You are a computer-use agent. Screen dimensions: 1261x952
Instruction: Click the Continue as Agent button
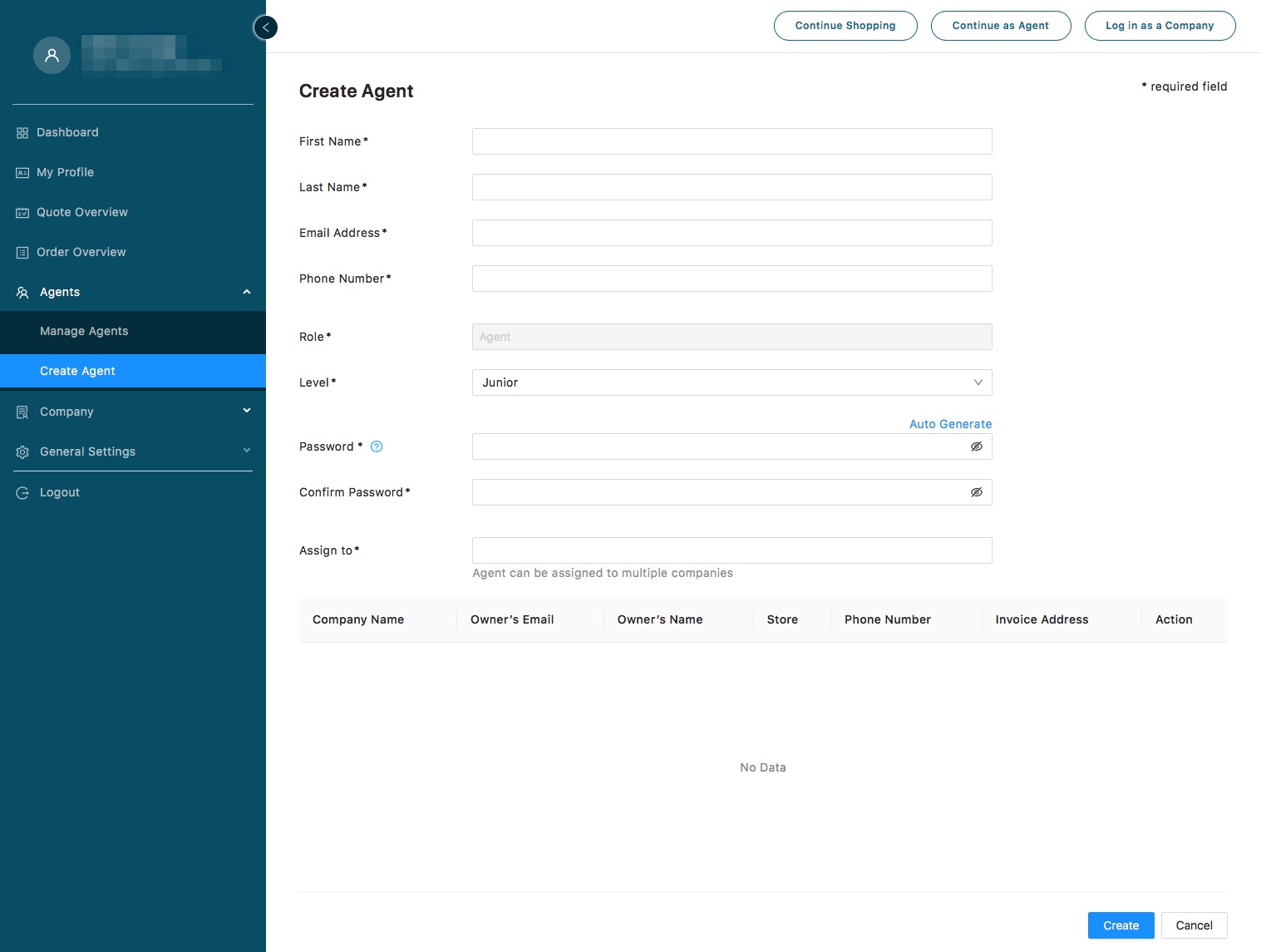coord(1000,26)
